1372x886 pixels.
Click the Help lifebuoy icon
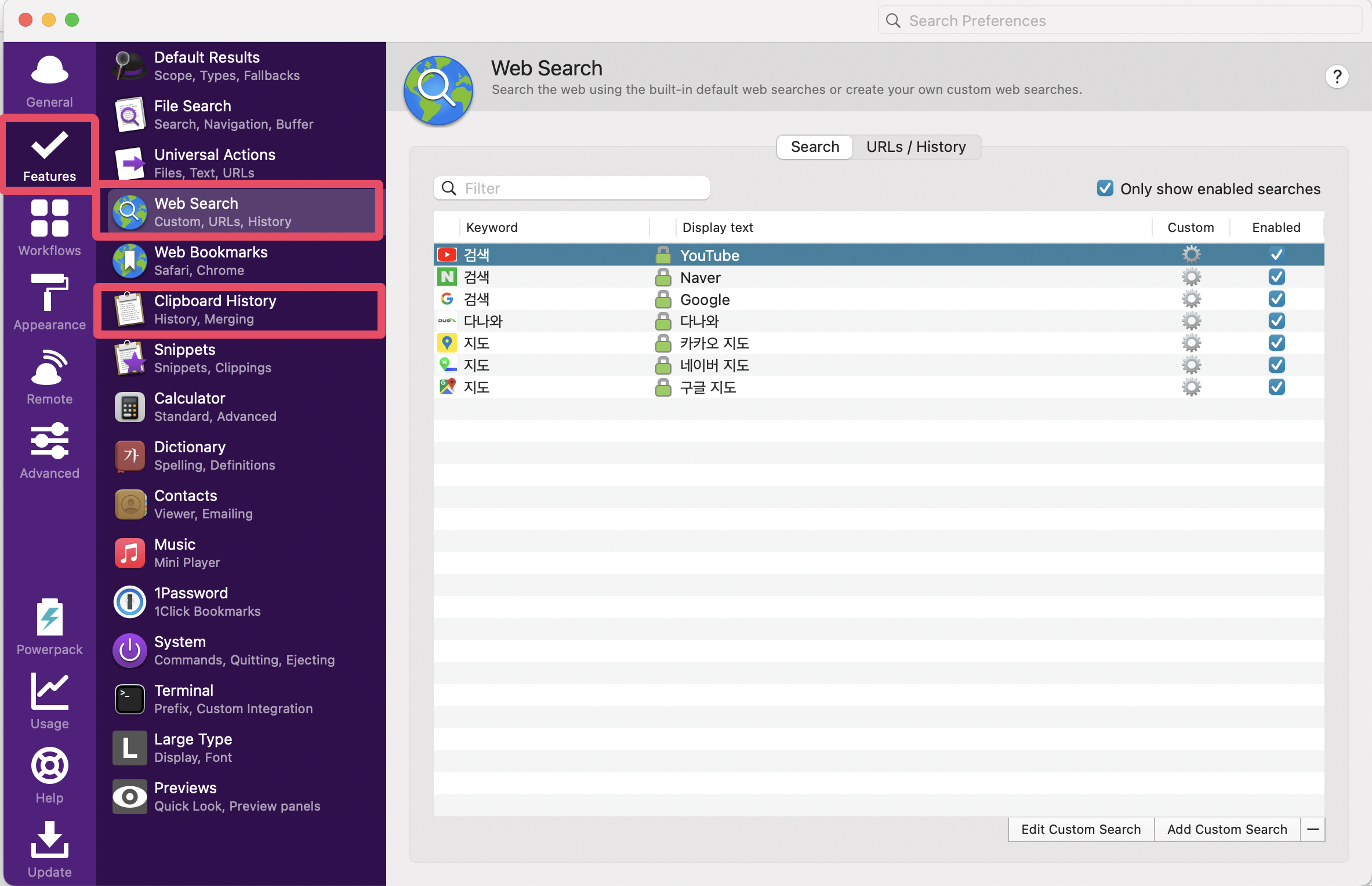click(49, 765)
